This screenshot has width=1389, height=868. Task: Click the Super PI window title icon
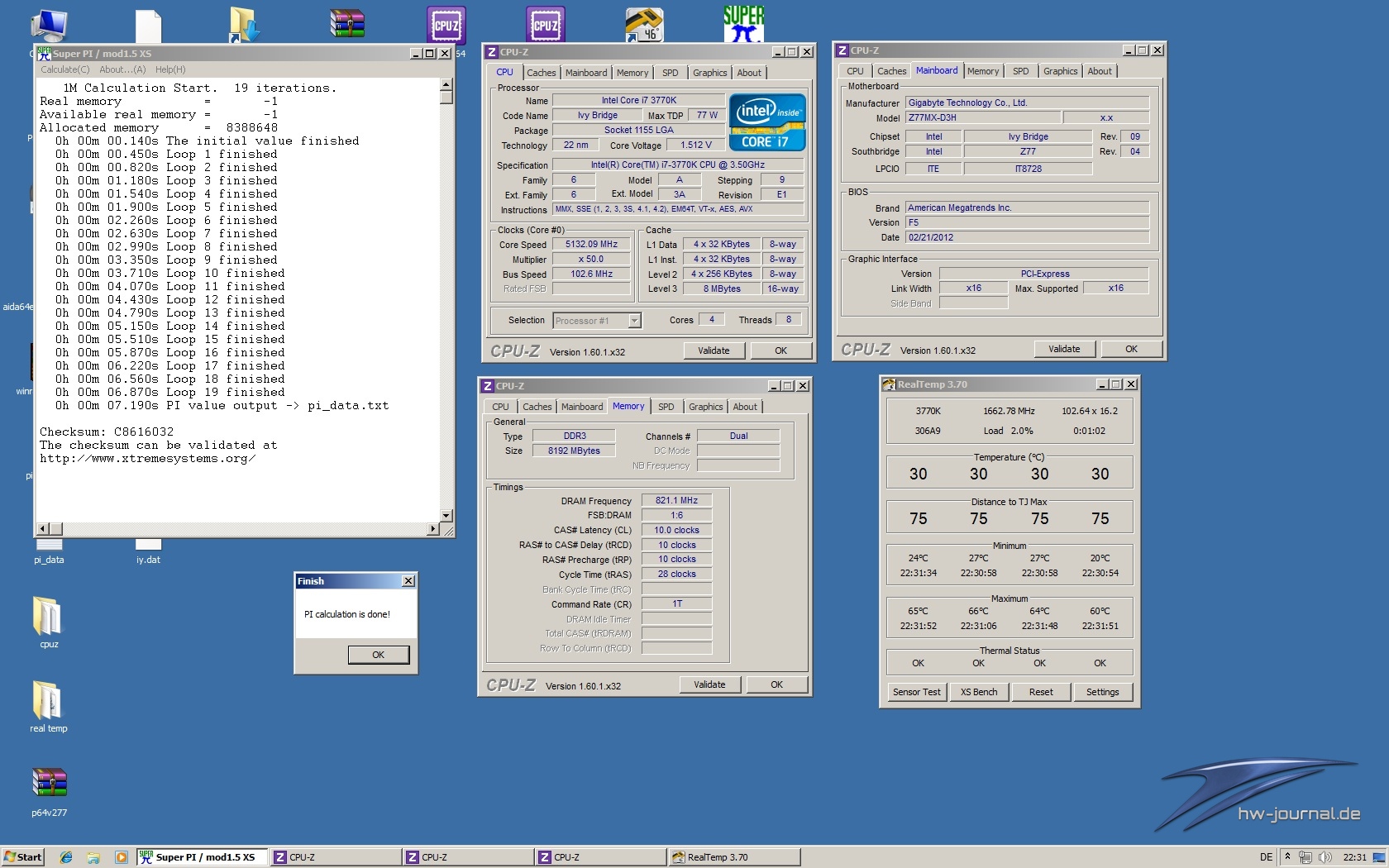[45, 53]
